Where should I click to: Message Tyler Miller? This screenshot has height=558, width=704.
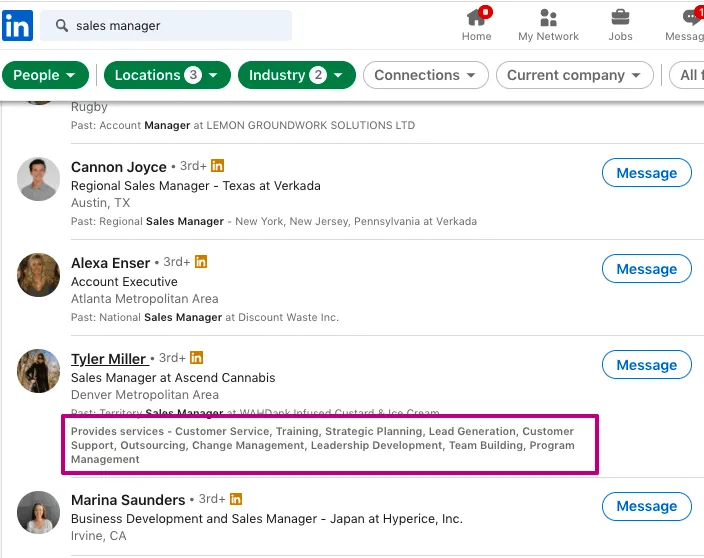tap(647, 365)
